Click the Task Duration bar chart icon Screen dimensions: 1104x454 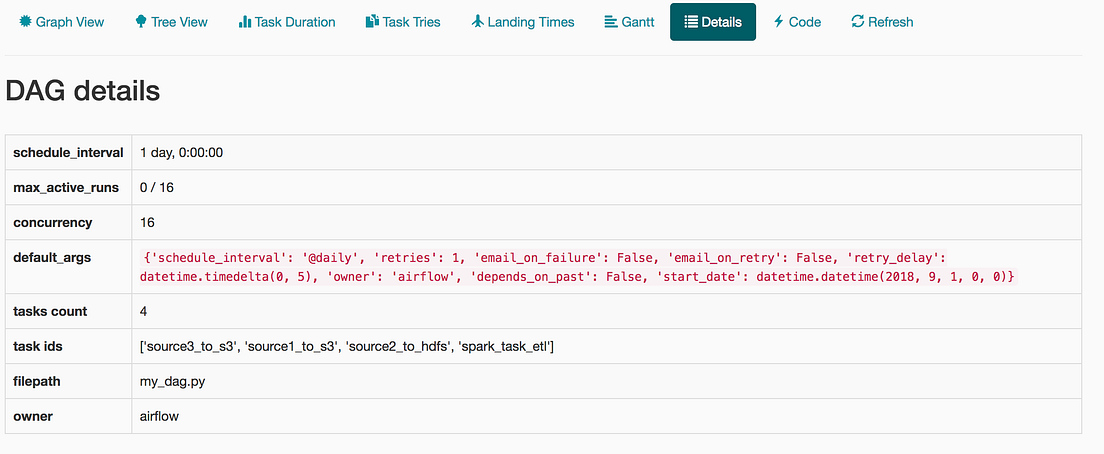pos(245,22)
